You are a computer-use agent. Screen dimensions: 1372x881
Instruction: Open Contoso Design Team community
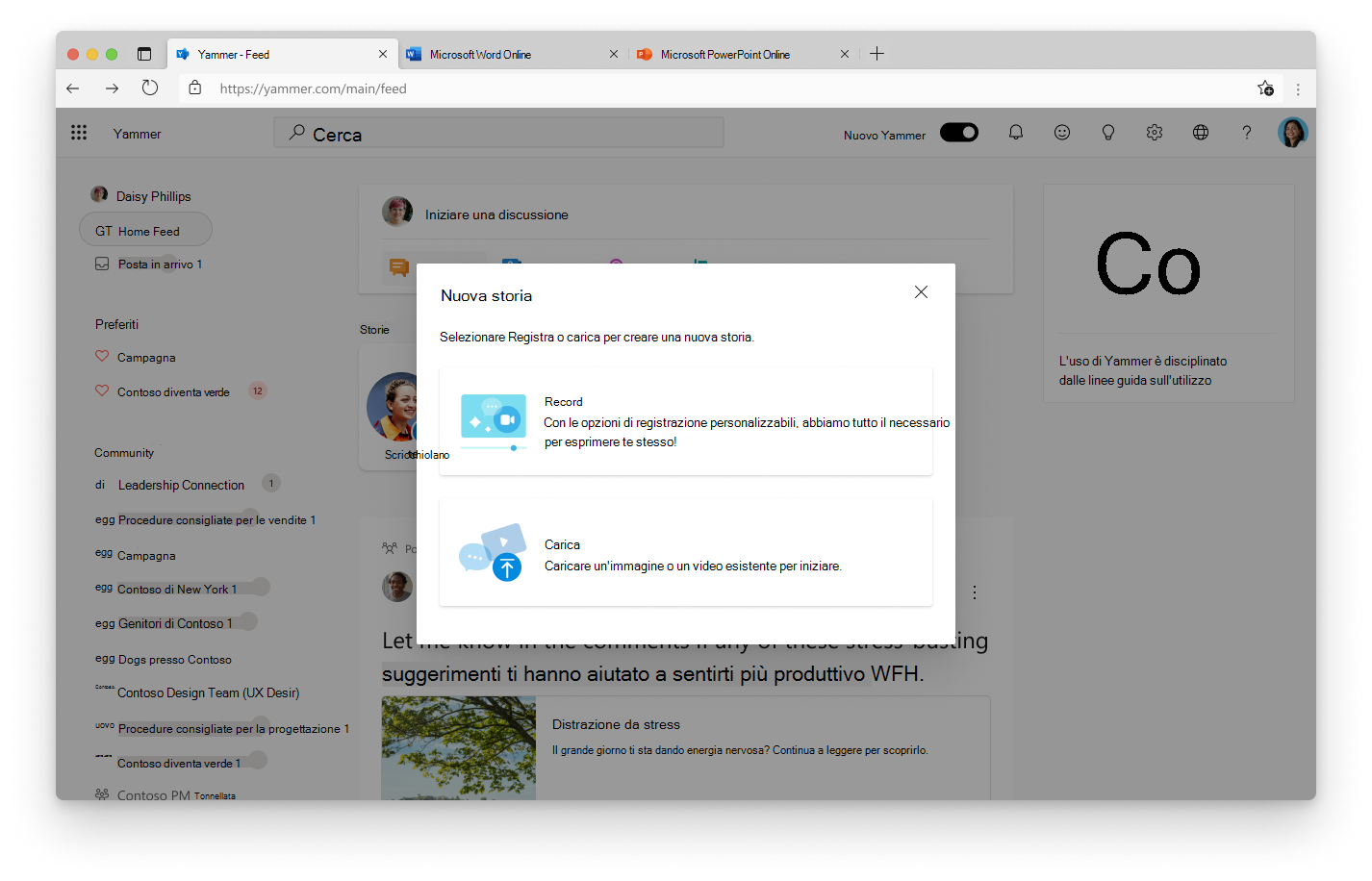[x=208, y=693]
